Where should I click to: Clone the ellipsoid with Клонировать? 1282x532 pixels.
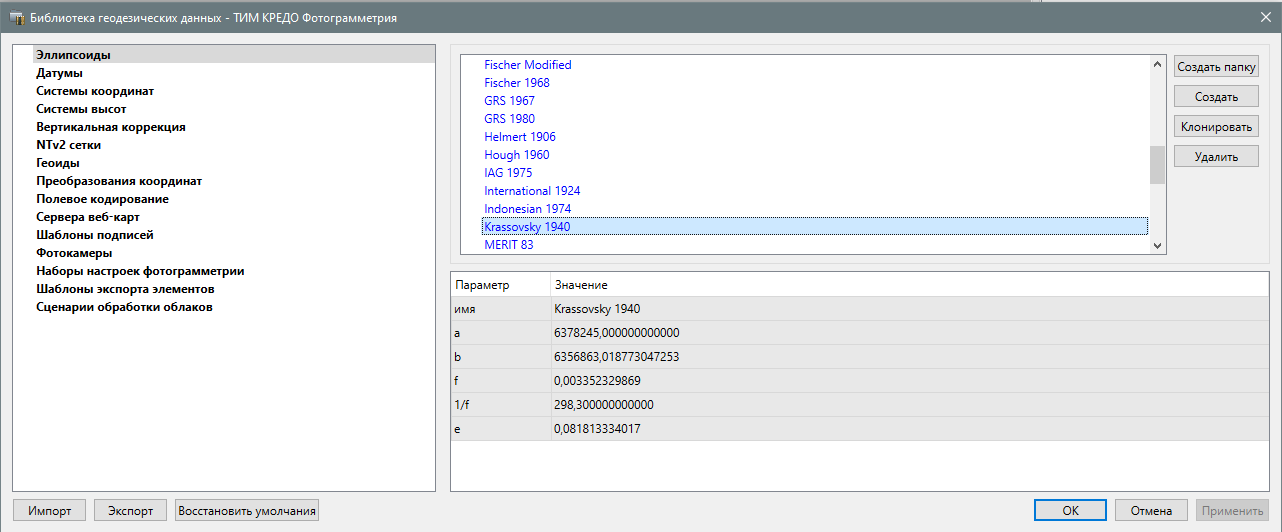click(1216, 127)
